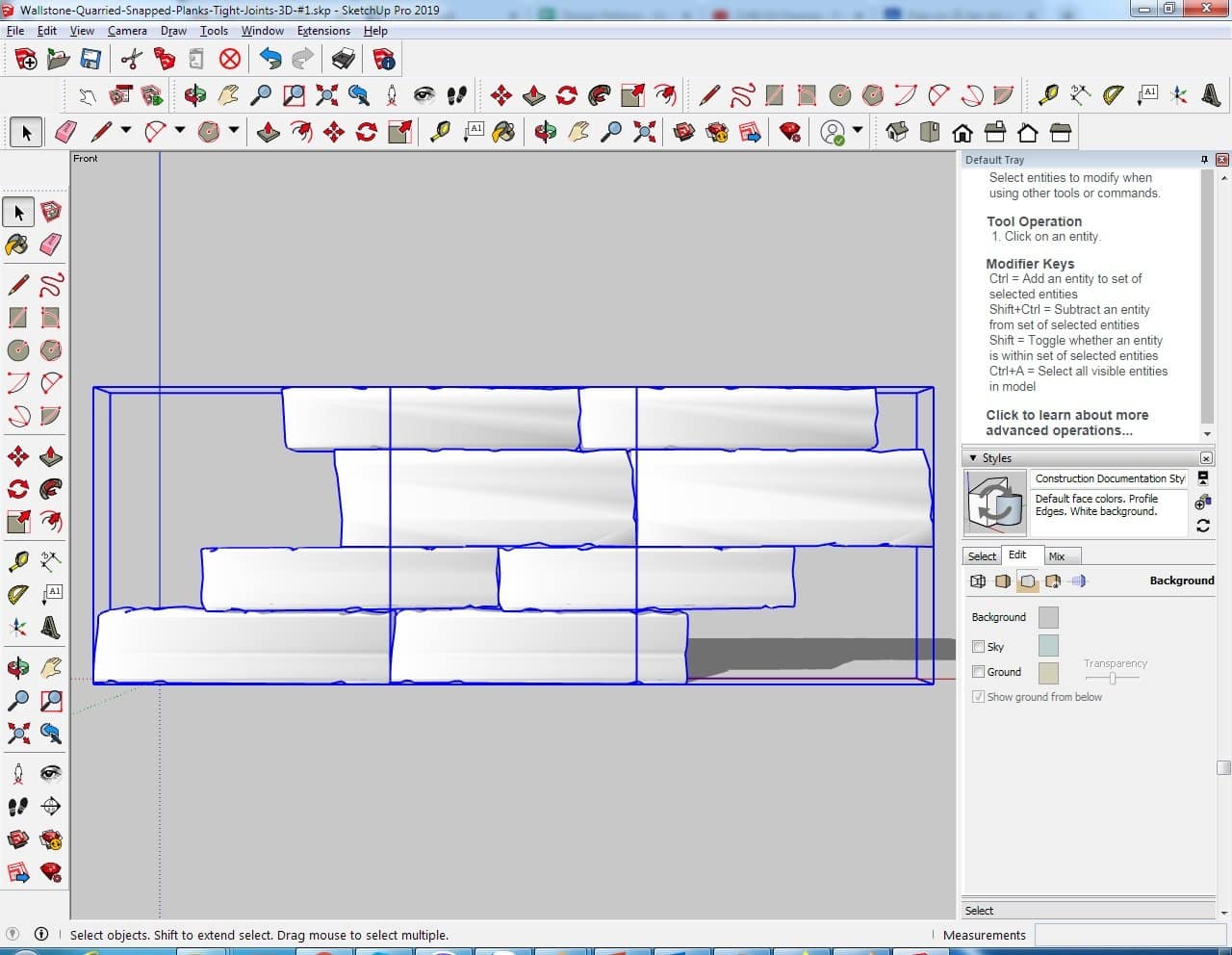This screenshot has width=1232, height=955.
Task: Click to learn about more advanced operations
Action: click(1066, 423)
